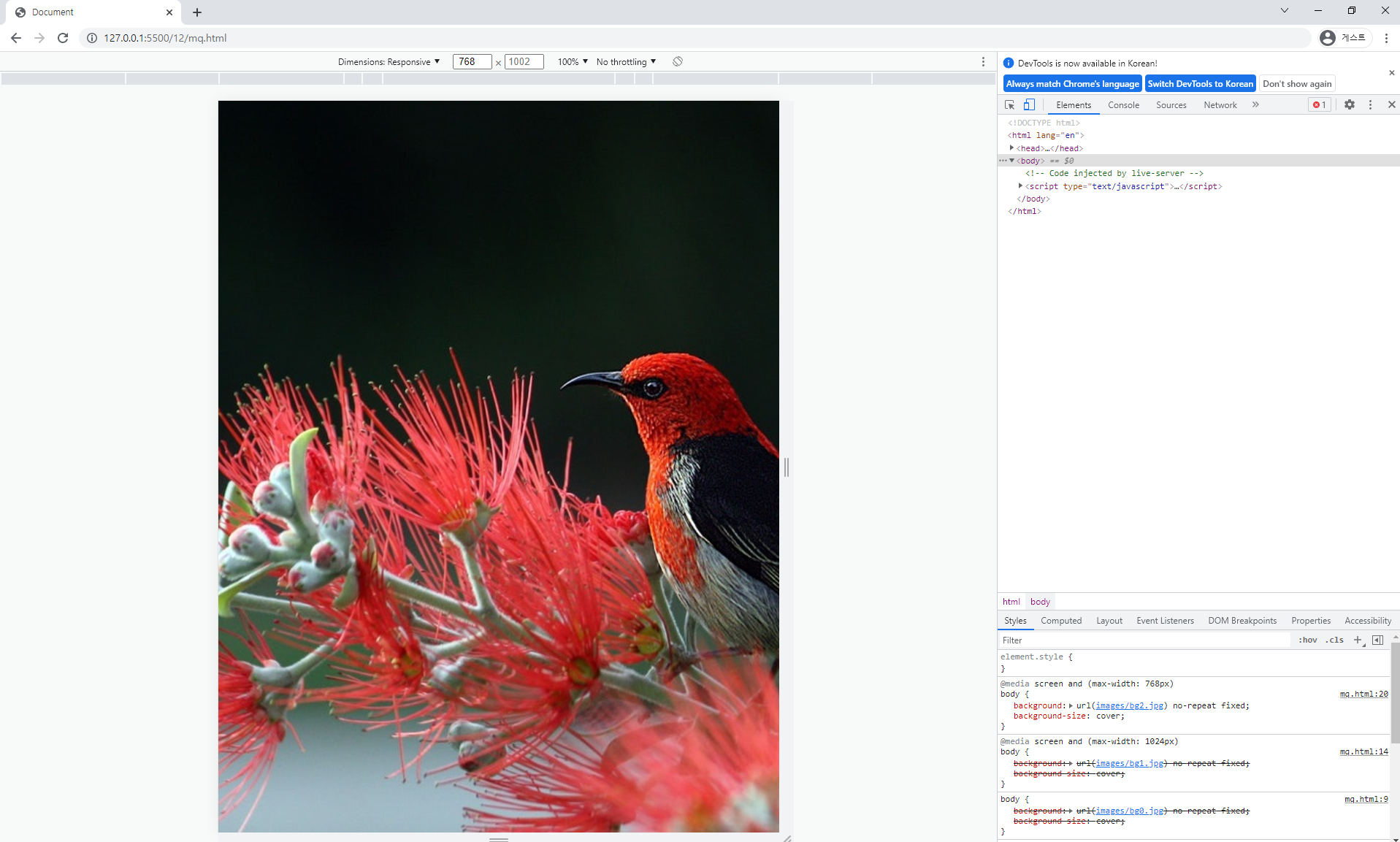Toggle the :hov pseudo-class pane

coord(1308,640)
